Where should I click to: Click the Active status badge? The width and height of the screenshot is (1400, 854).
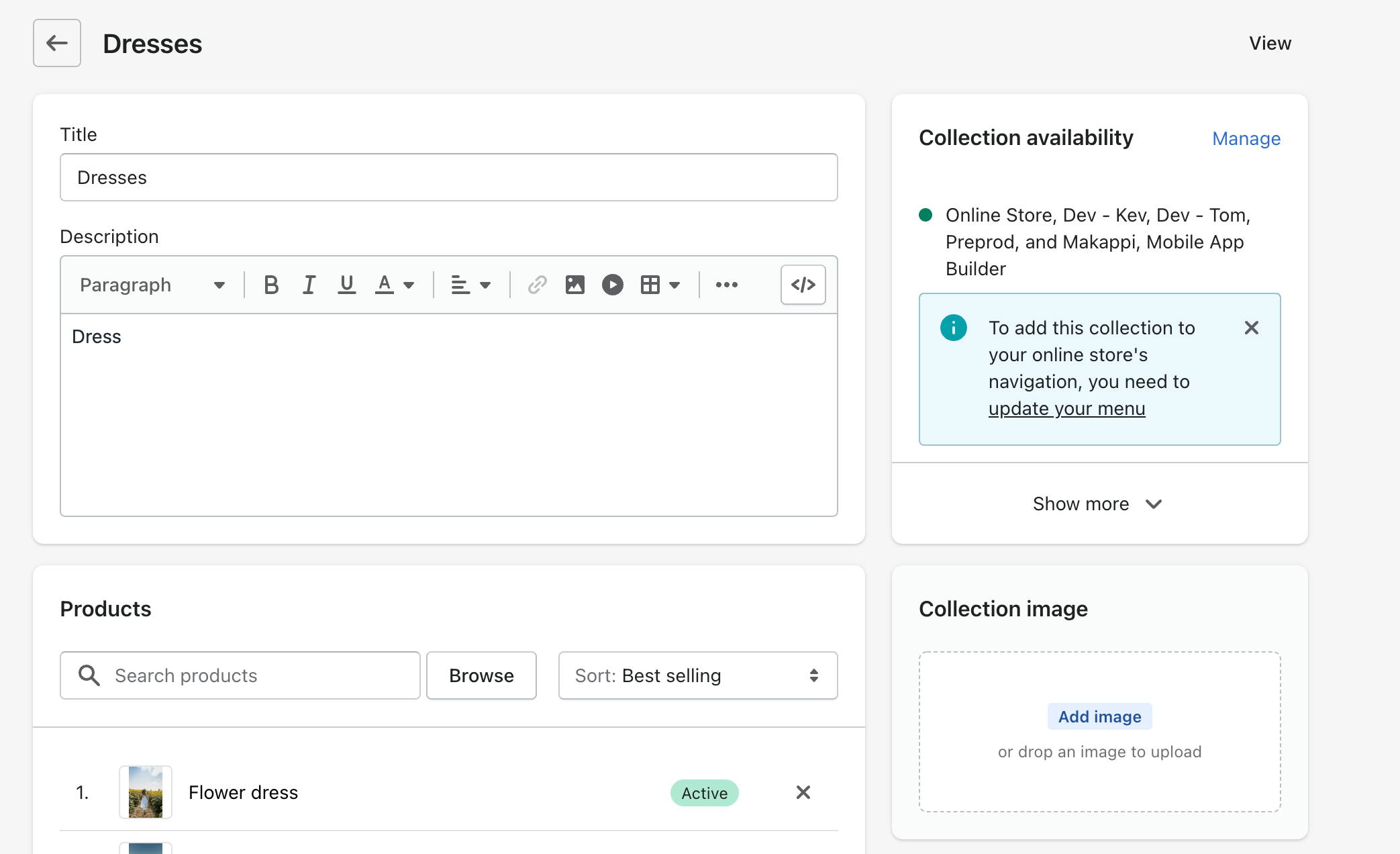point(704,793)
